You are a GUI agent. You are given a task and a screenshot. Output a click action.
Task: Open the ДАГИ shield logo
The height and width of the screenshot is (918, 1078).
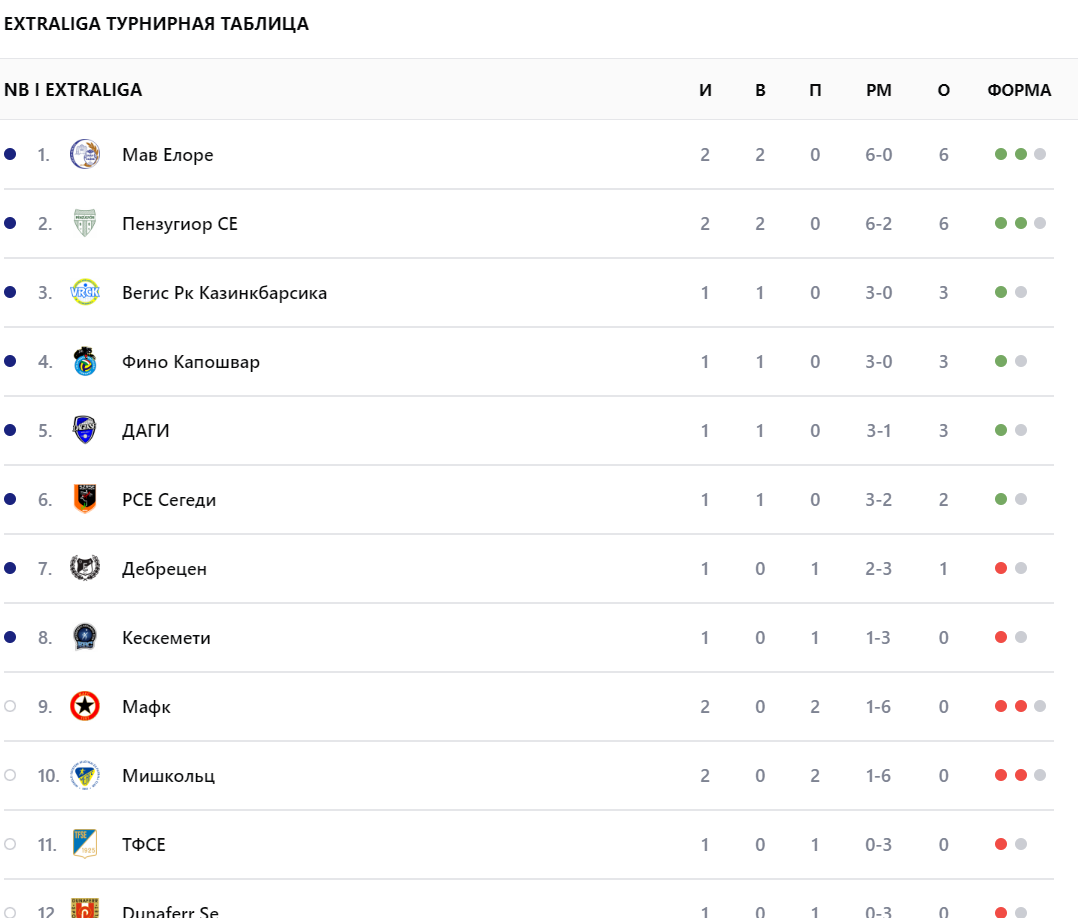point(85,430)
